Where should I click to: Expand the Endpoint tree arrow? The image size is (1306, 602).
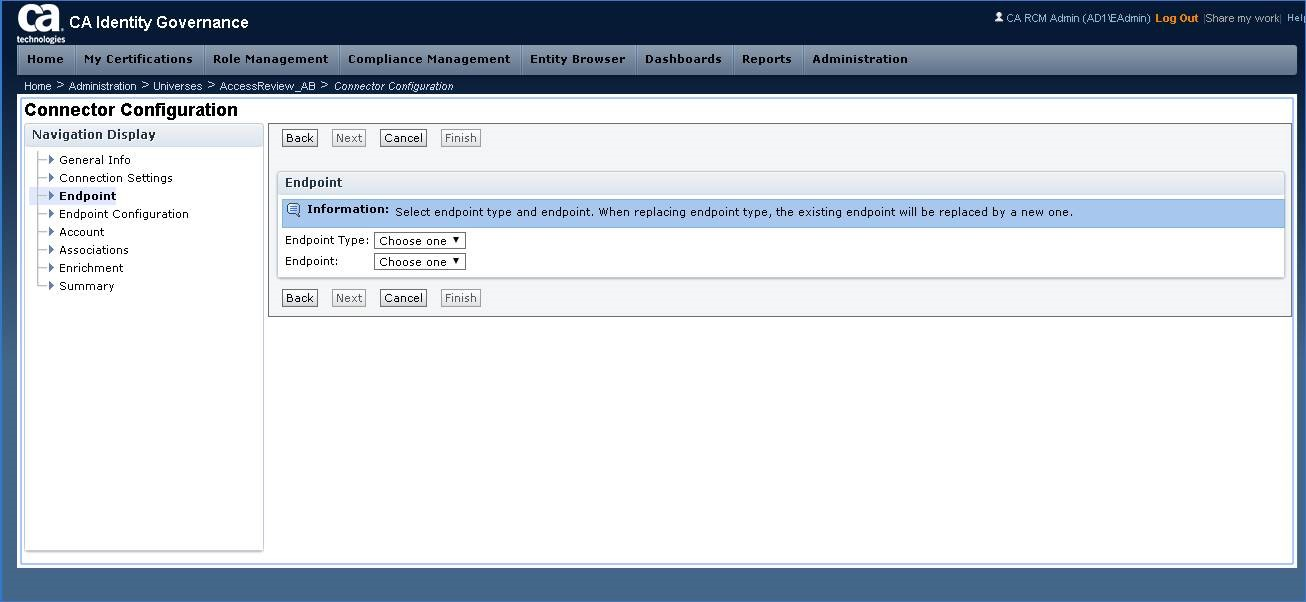[x=51, y=195]
